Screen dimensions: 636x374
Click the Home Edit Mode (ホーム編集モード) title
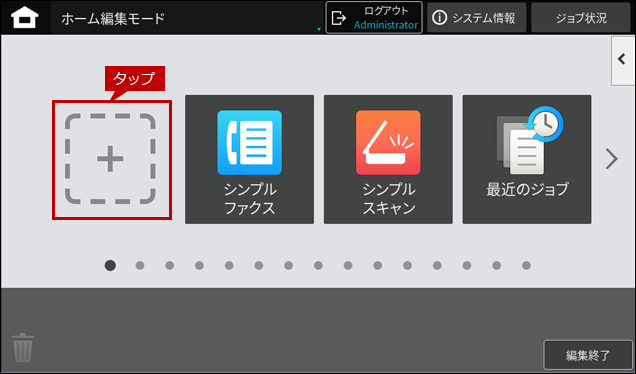coord(113,18)
